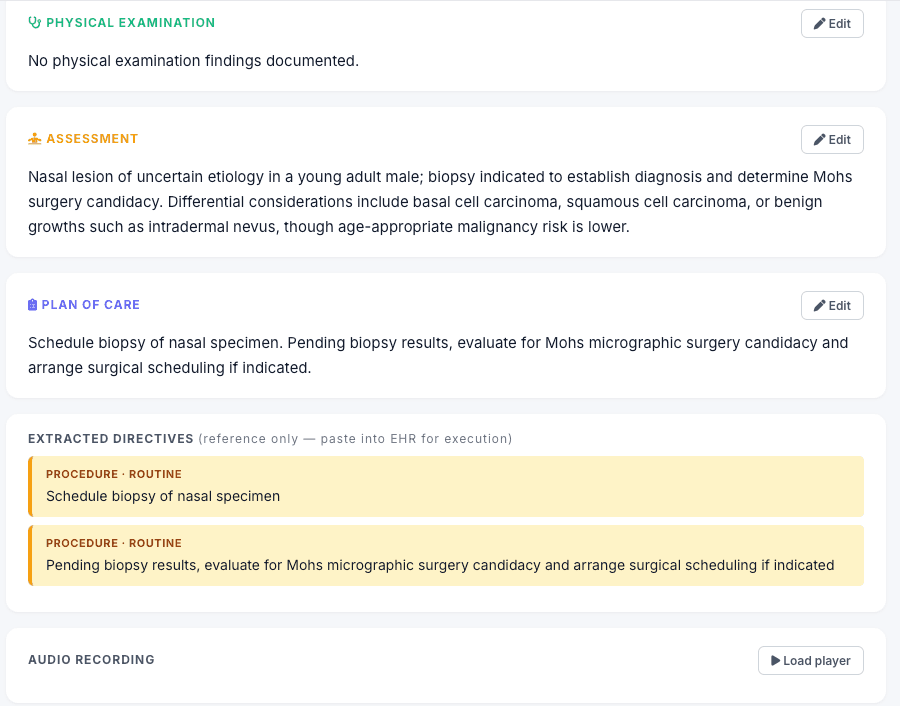This screenshot has width=900, height=706.
Task: Click the stethoscope icon beside Physical Examination
Action: [34, 23]
